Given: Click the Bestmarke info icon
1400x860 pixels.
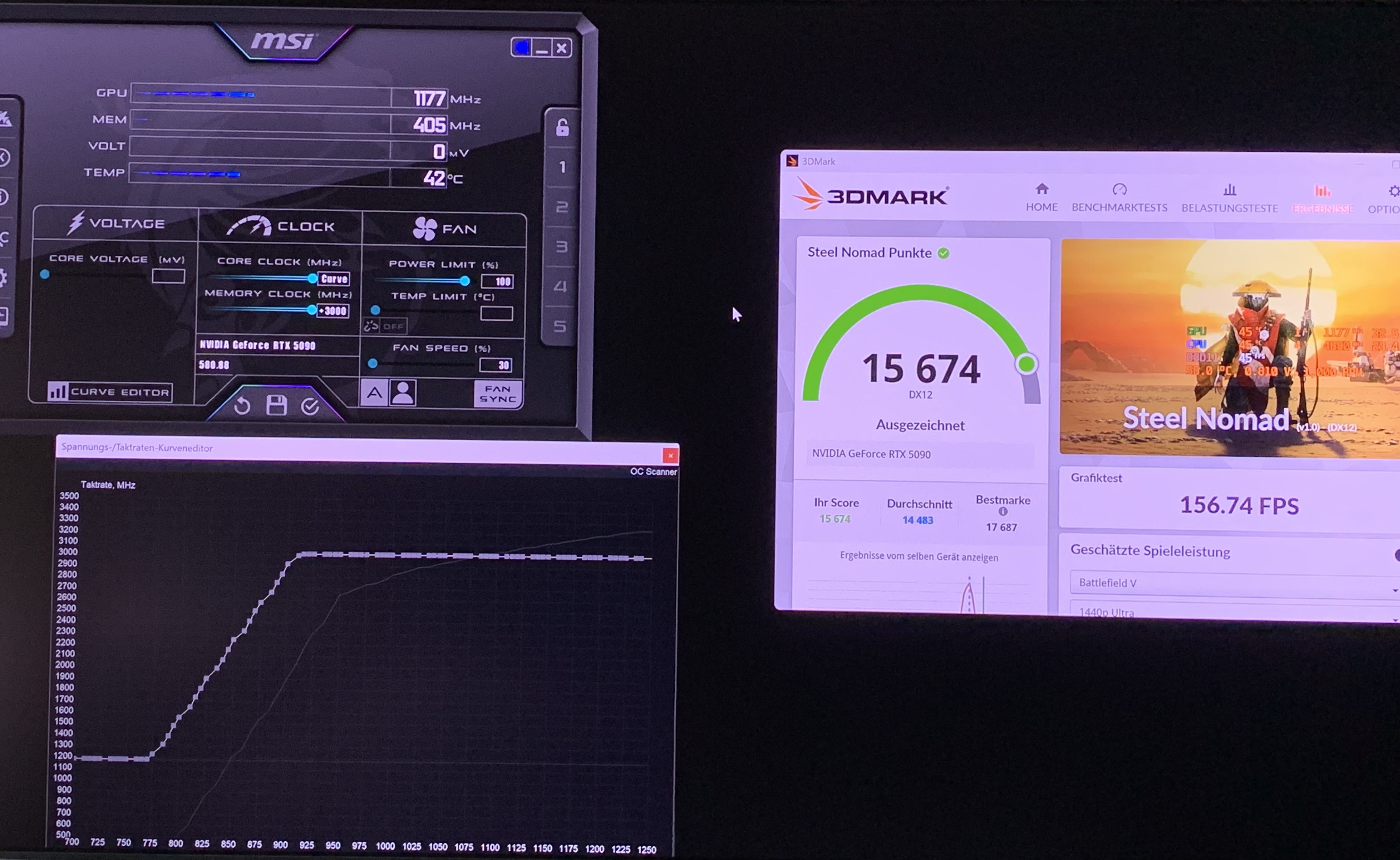Looking at the screenshot, I should [1002, 511].
